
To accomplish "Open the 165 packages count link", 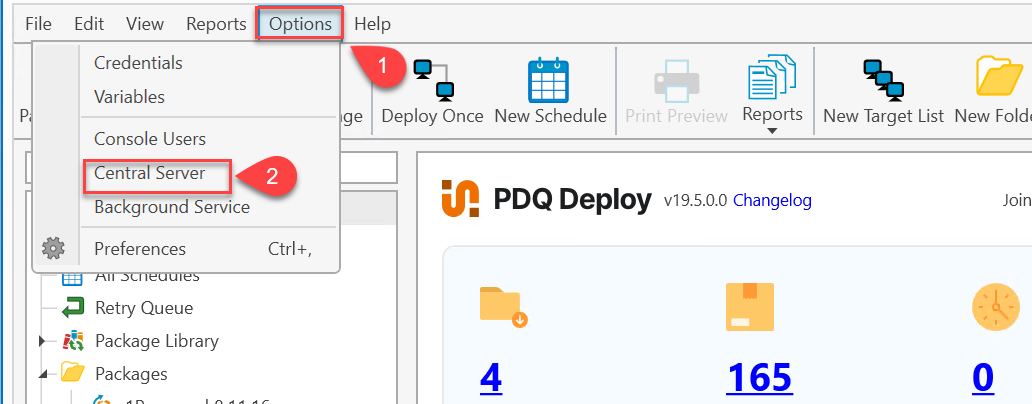I will click(759, 378).
